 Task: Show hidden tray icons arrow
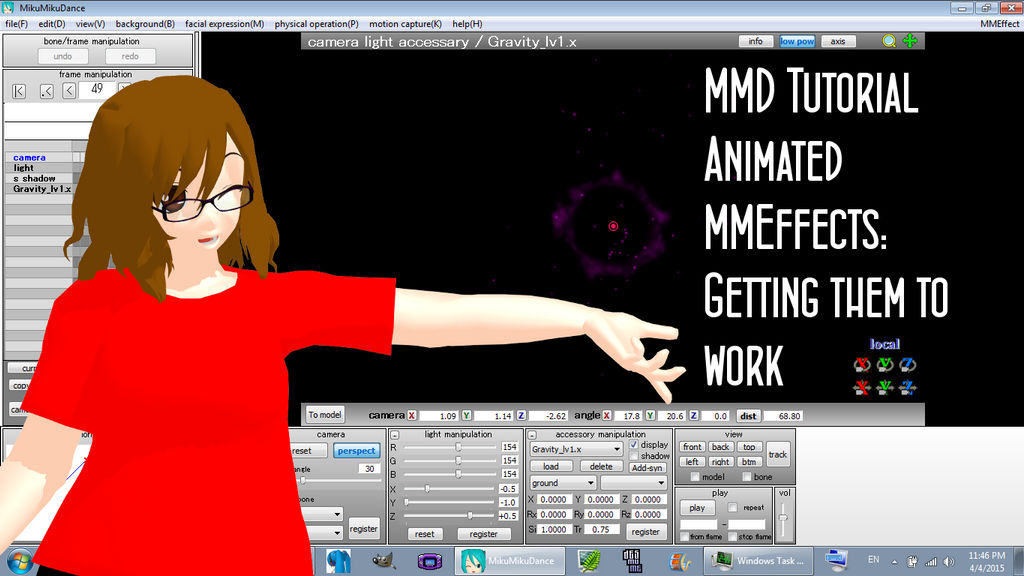[894, 562]
